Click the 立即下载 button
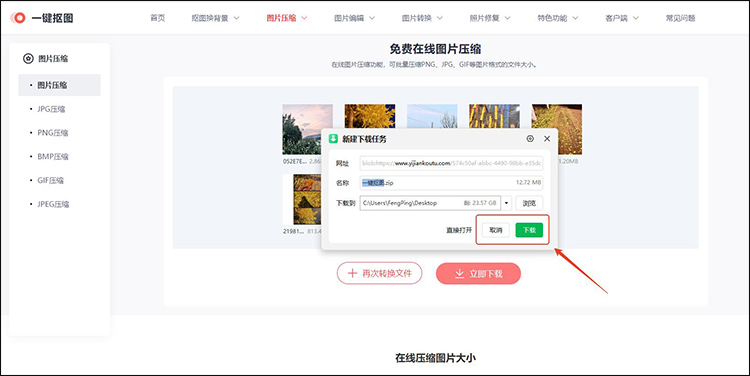 click(478, 274)
